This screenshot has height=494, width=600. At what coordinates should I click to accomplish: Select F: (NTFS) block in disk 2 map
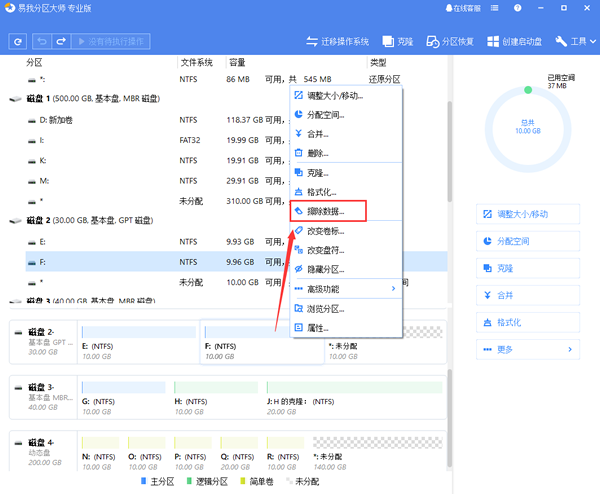point(262,342)
